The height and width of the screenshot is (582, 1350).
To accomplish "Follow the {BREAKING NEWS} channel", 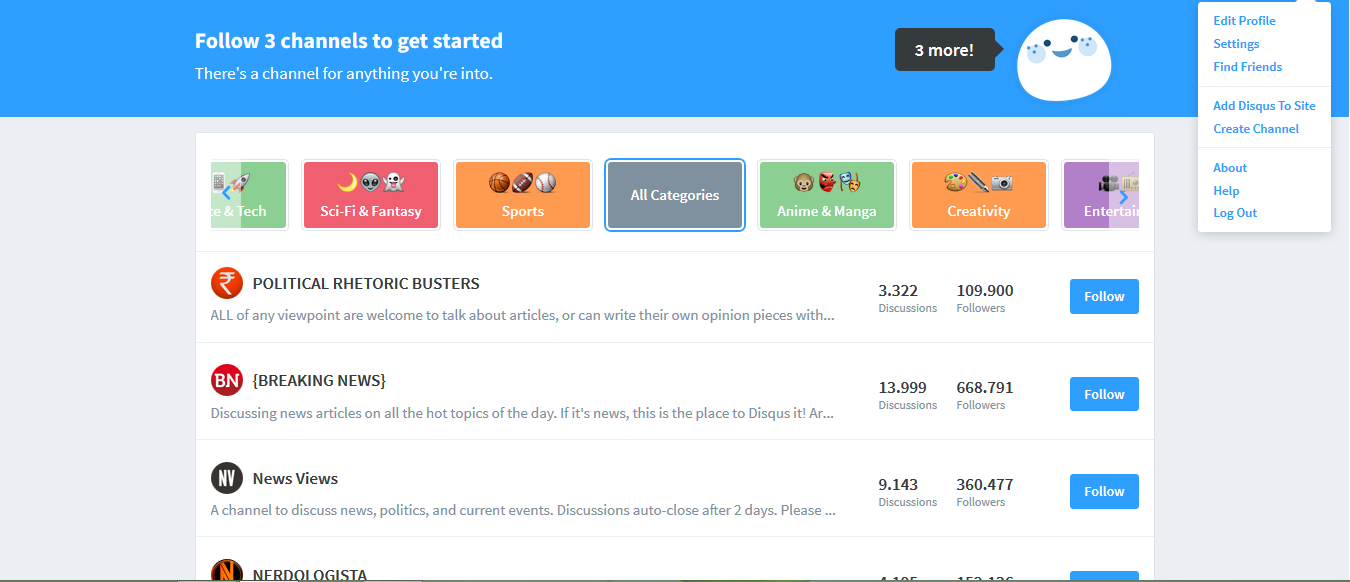I will tap(1104, 394).
